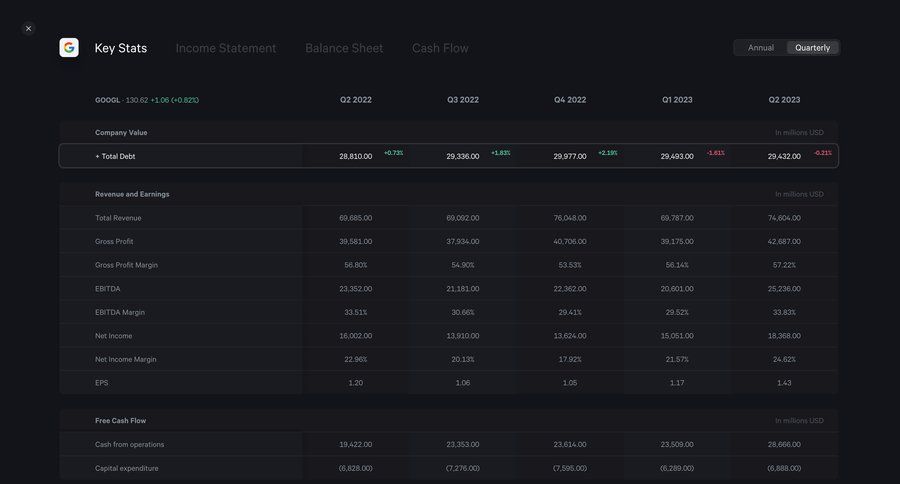Click Total Debt value 29,977.00
900x484 pixels.
[x=570, y=156]
